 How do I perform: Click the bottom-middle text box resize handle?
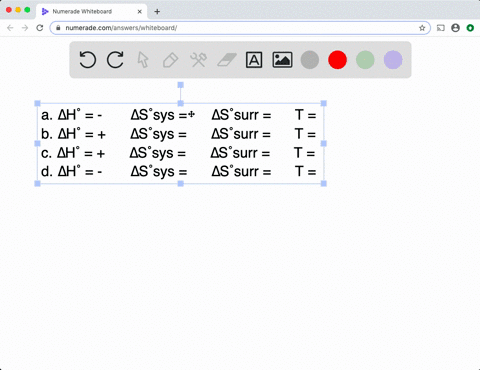181,184
